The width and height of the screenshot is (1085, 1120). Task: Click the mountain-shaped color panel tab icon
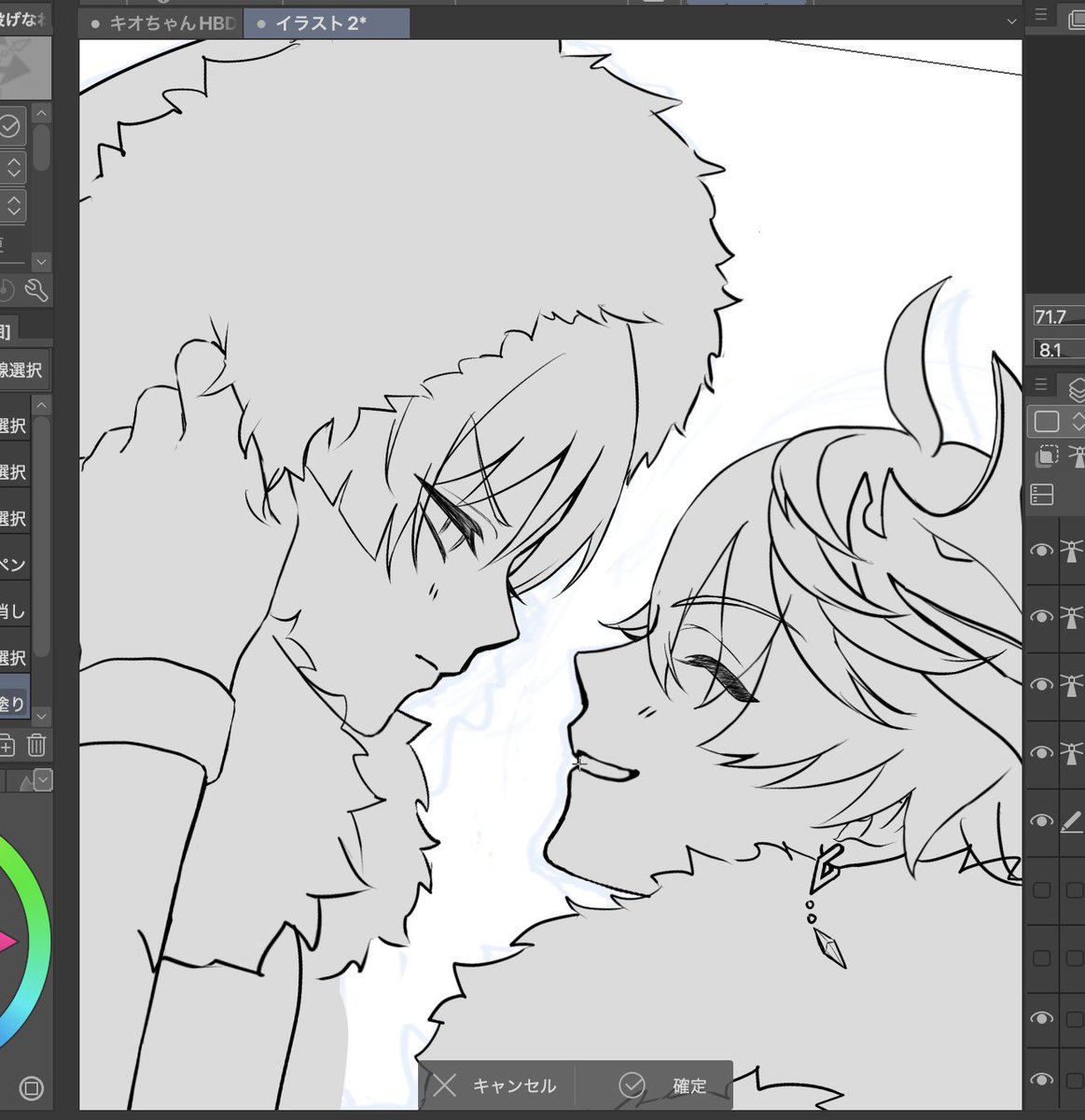point(26,782)
